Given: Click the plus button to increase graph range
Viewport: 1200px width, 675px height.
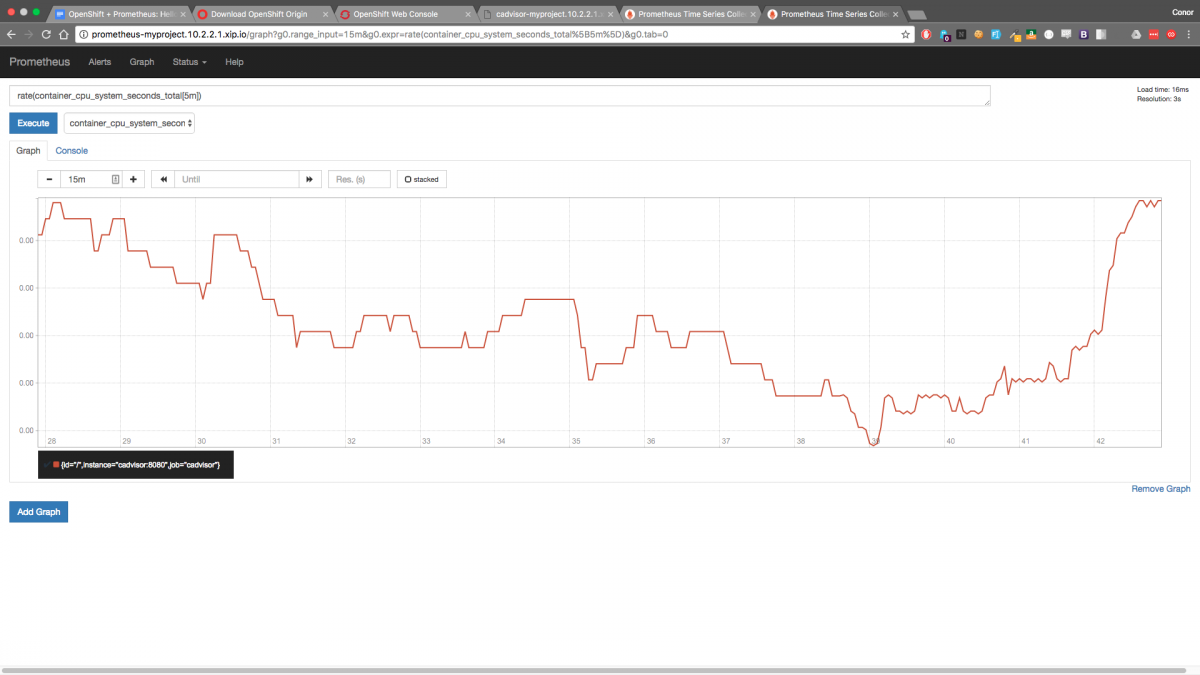Looking at the screenshot, I should [133, 179].
